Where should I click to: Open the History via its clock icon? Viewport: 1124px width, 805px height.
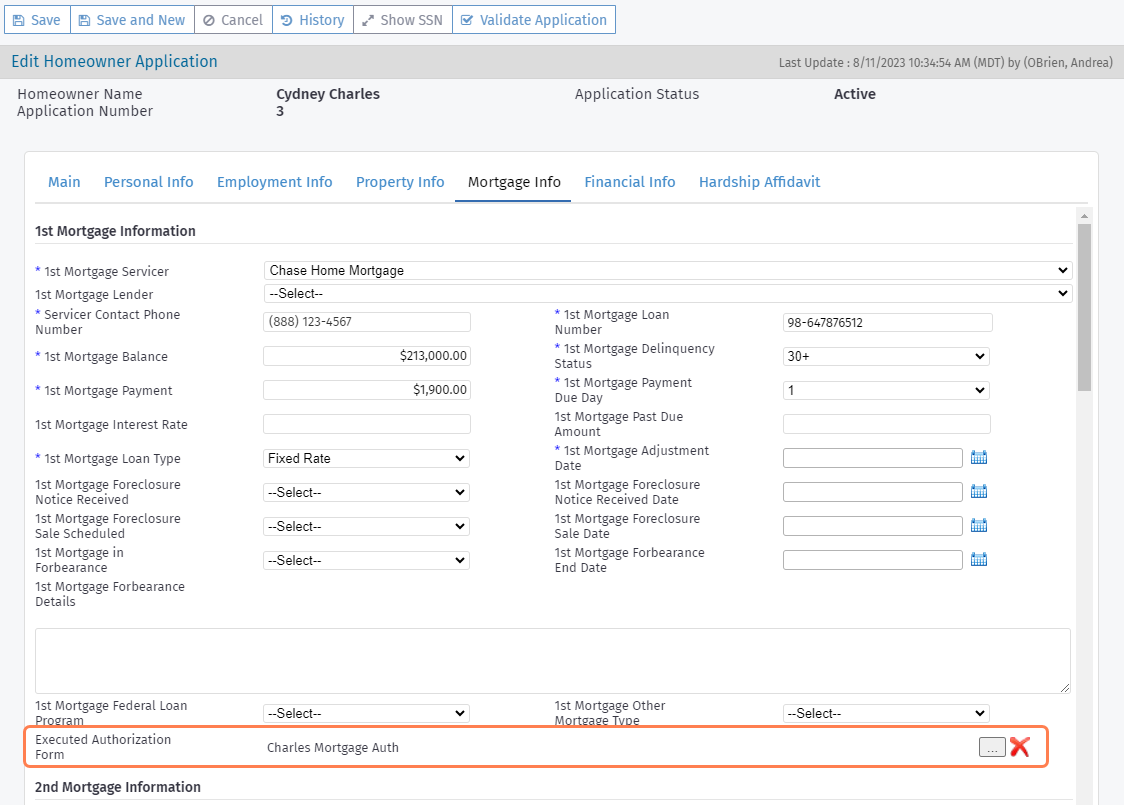[288, 19]
